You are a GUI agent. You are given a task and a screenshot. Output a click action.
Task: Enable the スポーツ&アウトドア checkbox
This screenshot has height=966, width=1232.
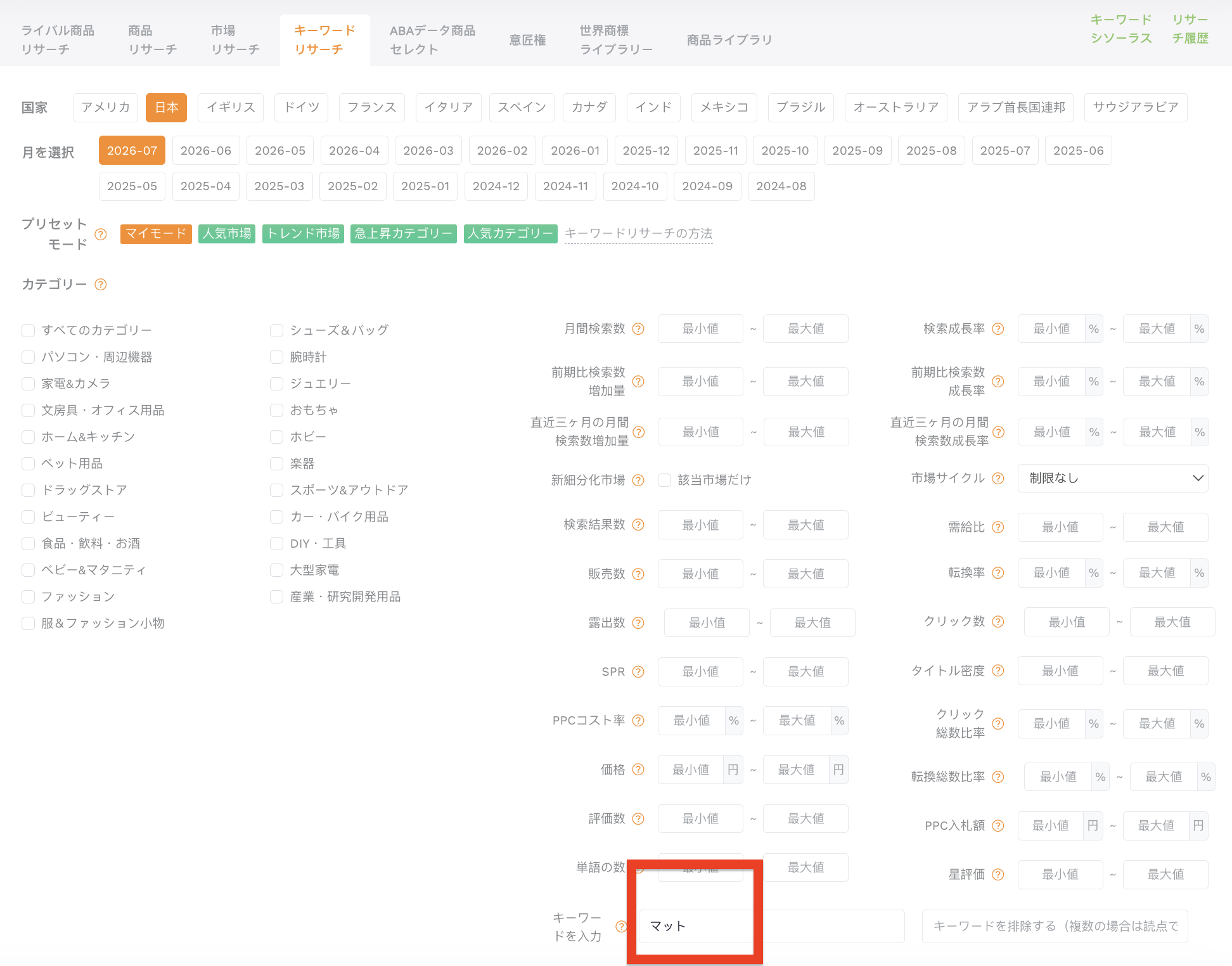(x=276, y=490)
